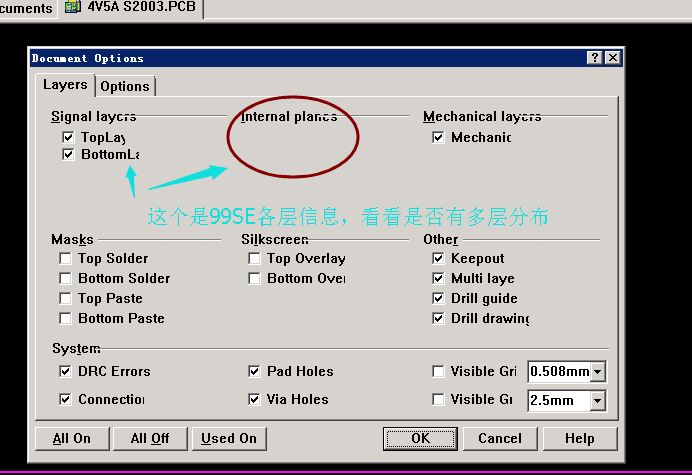Toggle the Keepout layer checkbox

(438, 258)
